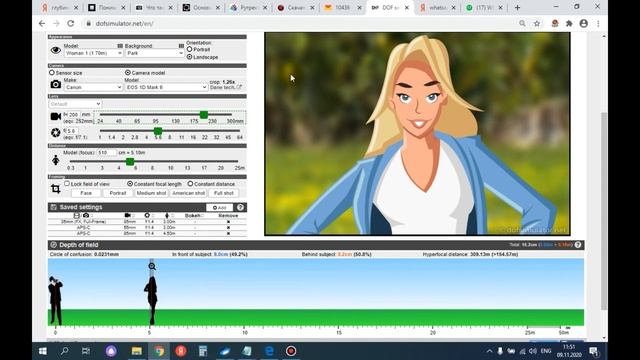Switch to the 10436 mail tab

point(343,8)
